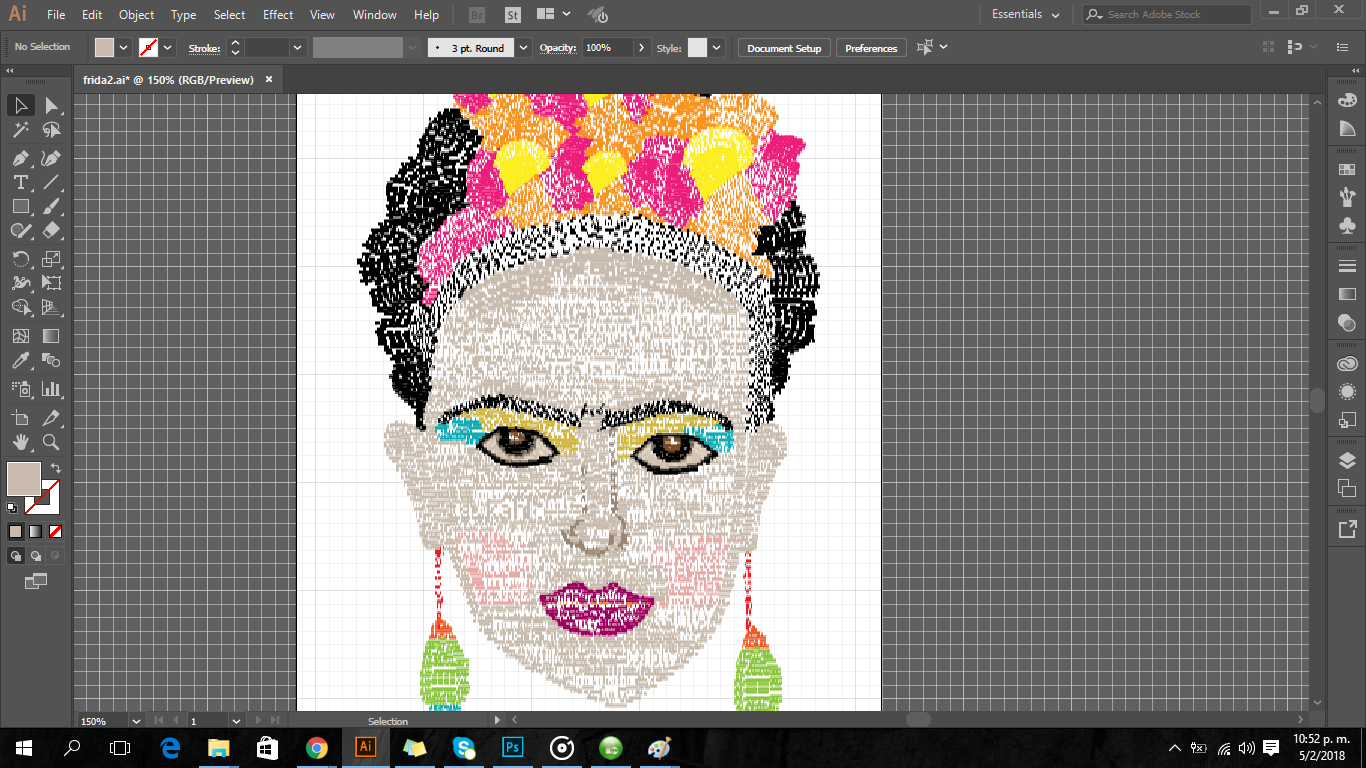Open the Symbols panel club icon
The width and height of the screenshot is (1366, 768).
pyautogui.click(x=1347, y=226)
